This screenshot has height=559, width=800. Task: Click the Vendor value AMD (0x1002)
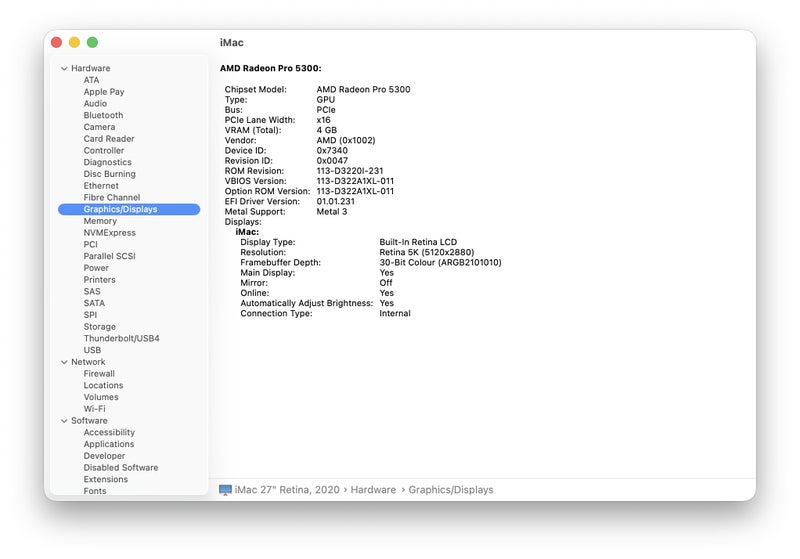[x=346, y=140]
